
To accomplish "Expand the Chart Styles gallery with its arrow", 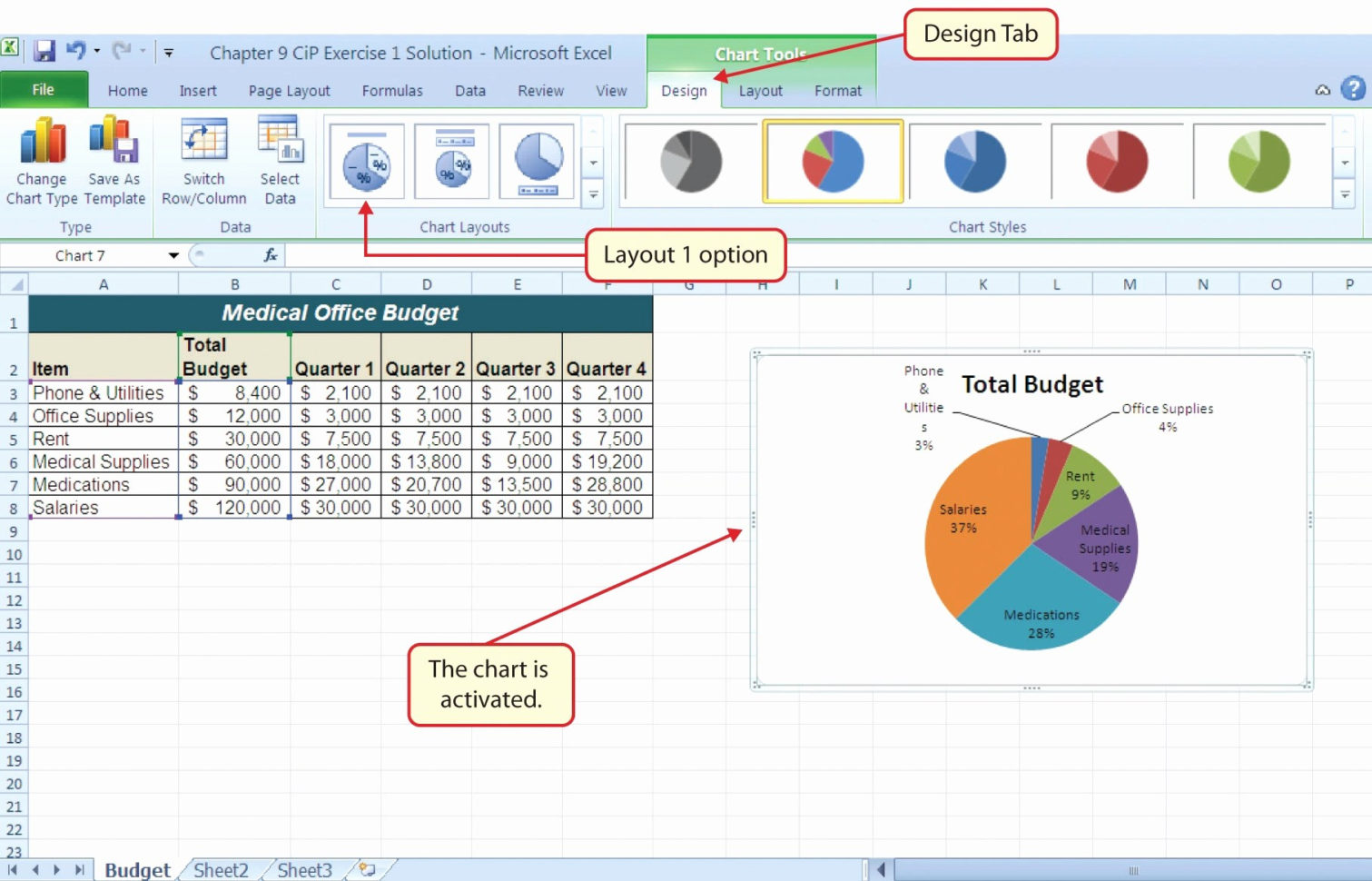I will 1345,193.
